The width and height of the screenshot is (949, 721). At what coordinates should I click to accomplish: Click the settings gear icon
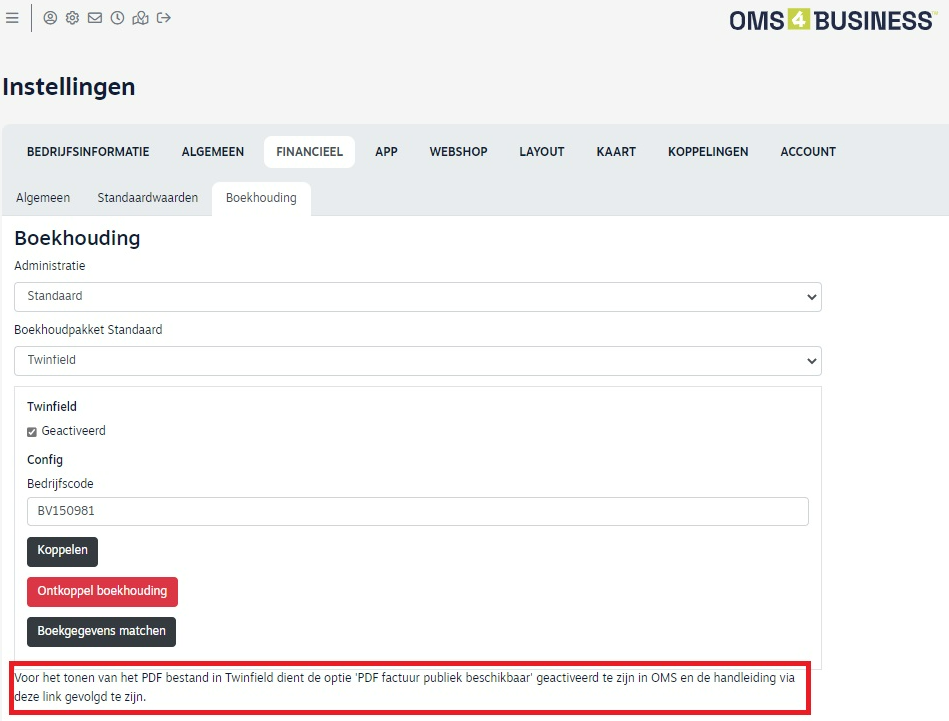(x=72, y=18)
